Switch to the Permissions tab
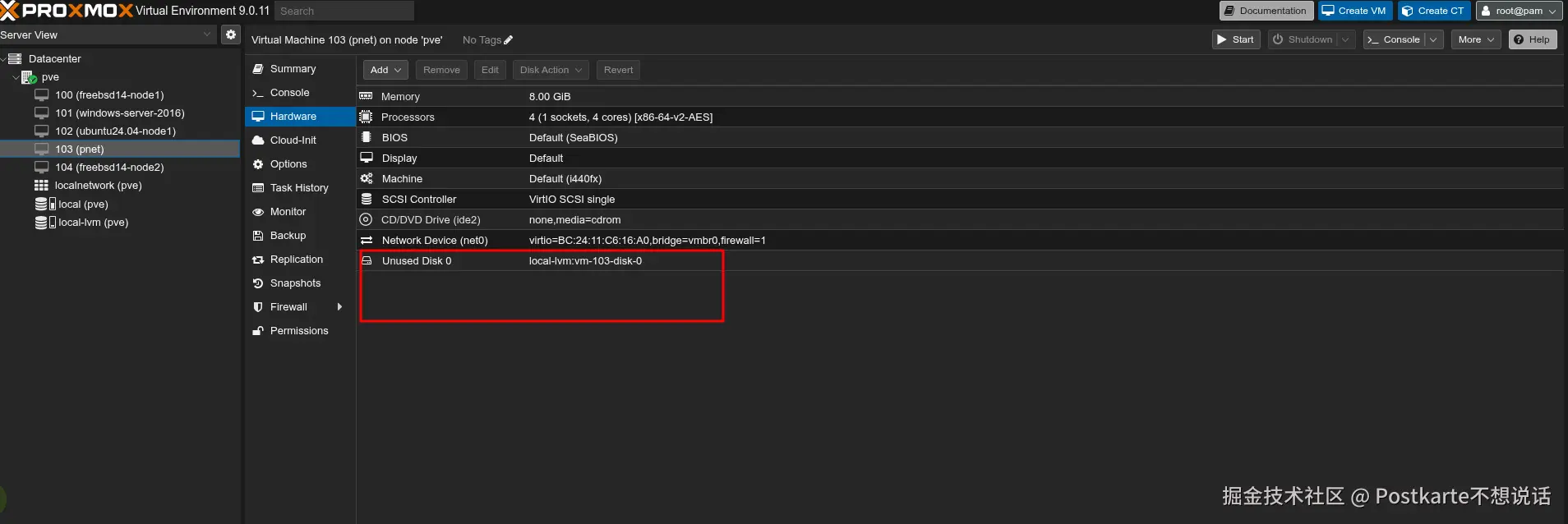 300,331
